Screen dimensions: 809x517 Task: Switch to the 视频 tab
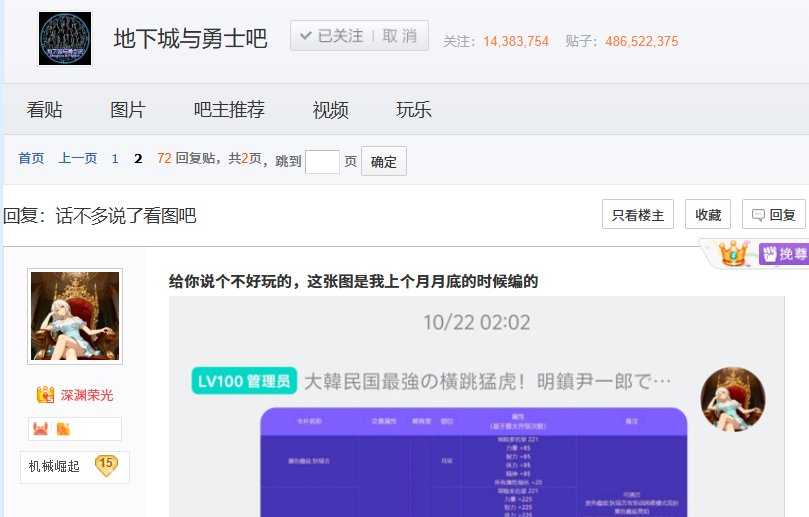[x=330, y=109]
